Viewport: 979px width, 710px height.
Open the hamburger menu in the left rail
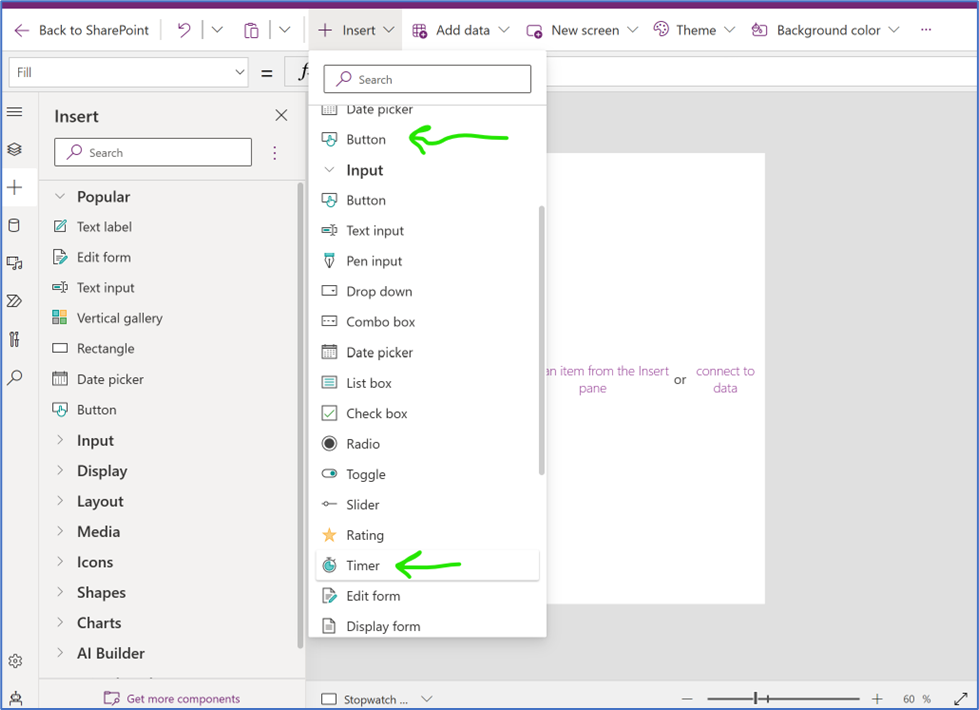pyautogui.click(x=14, y=112)
